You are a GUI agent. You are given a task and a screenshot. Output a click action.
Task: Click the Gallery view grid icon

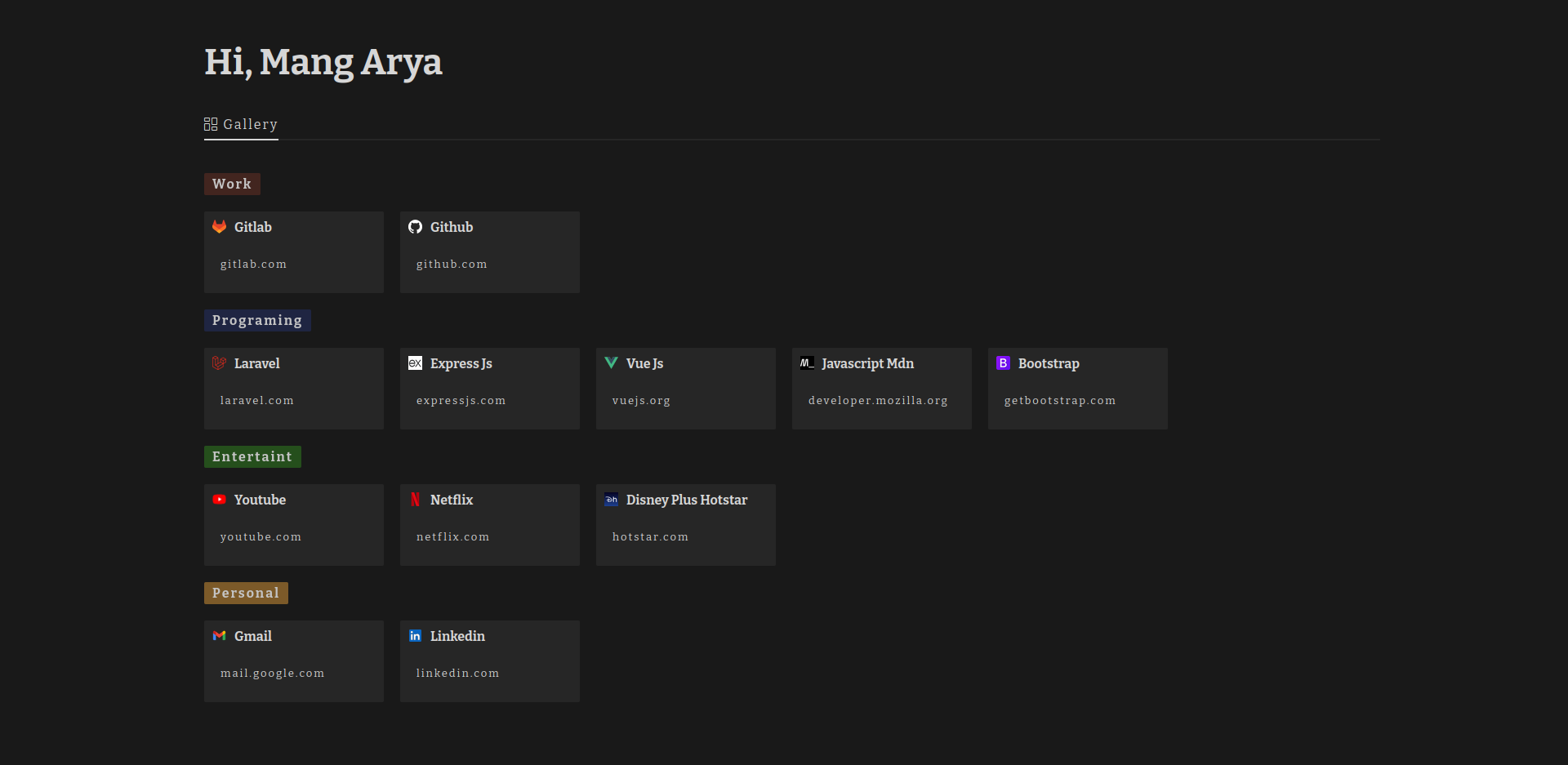pyautogui.click(x=211, y=124)
